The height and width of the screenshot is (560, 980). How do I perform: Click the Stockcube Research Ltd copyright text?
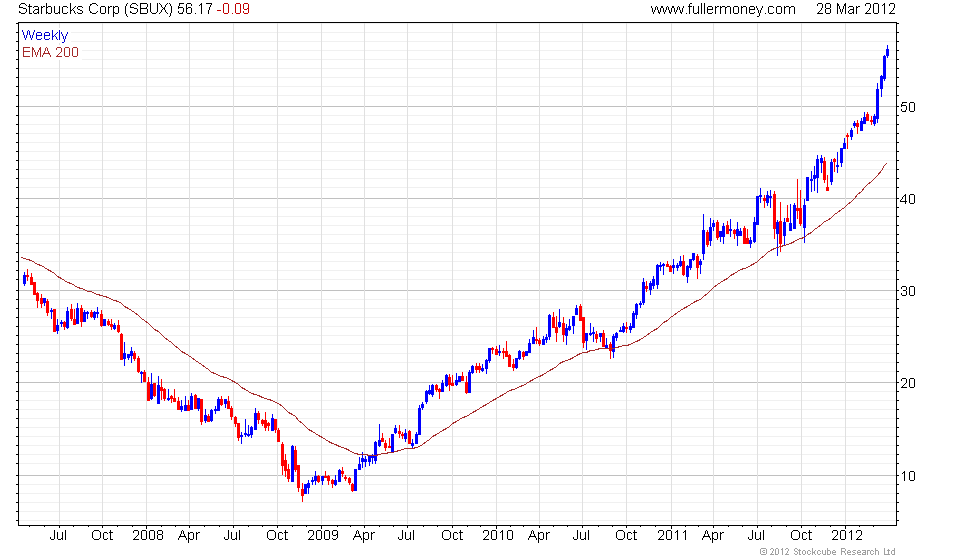[x=828, y=552]
